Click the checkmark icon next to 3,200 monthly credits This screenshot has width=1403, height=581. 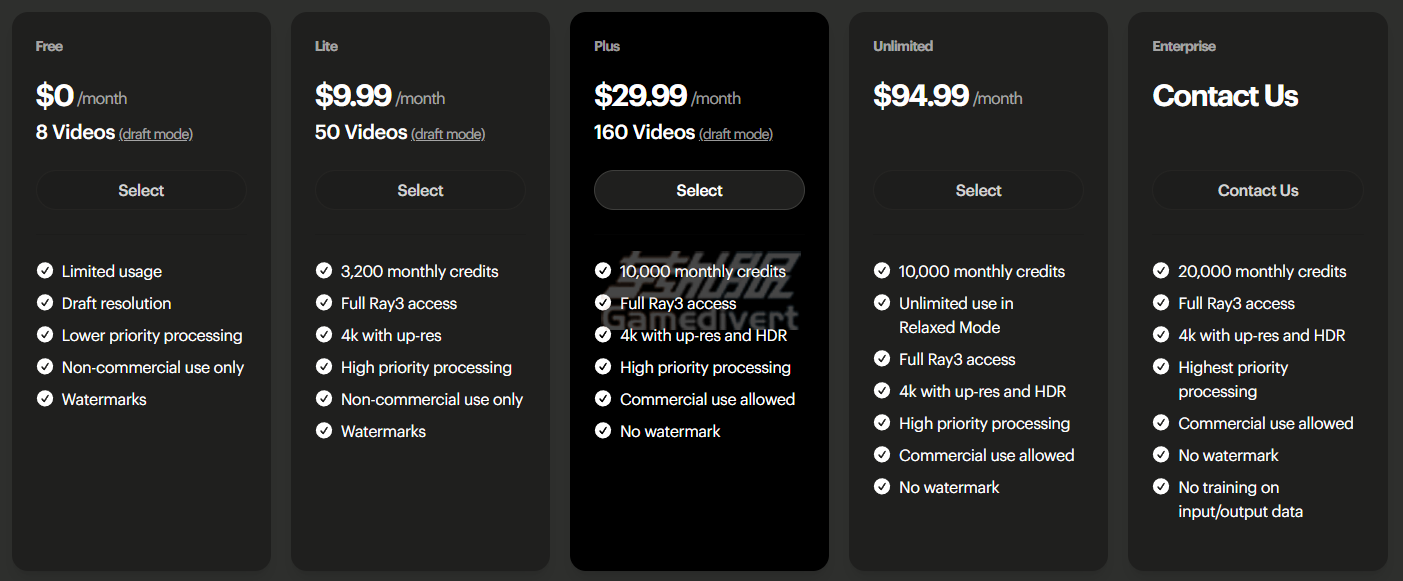(324, 271)
